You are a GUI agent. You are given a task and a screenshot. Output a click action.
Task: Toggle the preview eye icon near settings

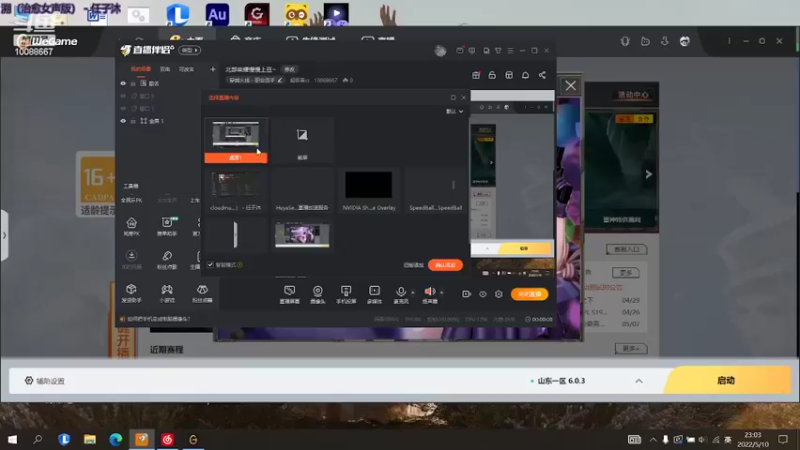pyautogui.click(x=483, y=294)
